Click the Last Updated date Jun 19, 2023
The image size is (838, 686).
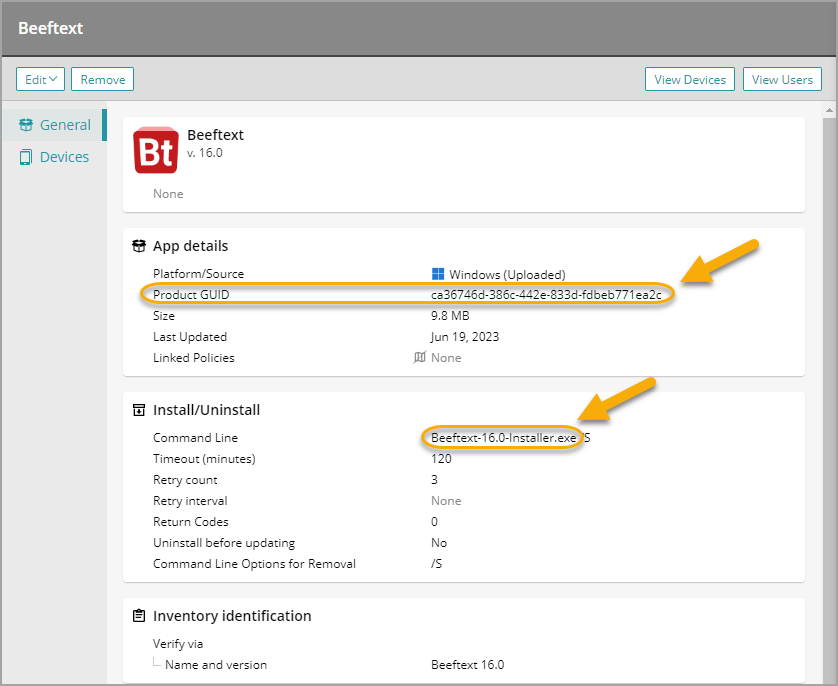pos(465,337)
